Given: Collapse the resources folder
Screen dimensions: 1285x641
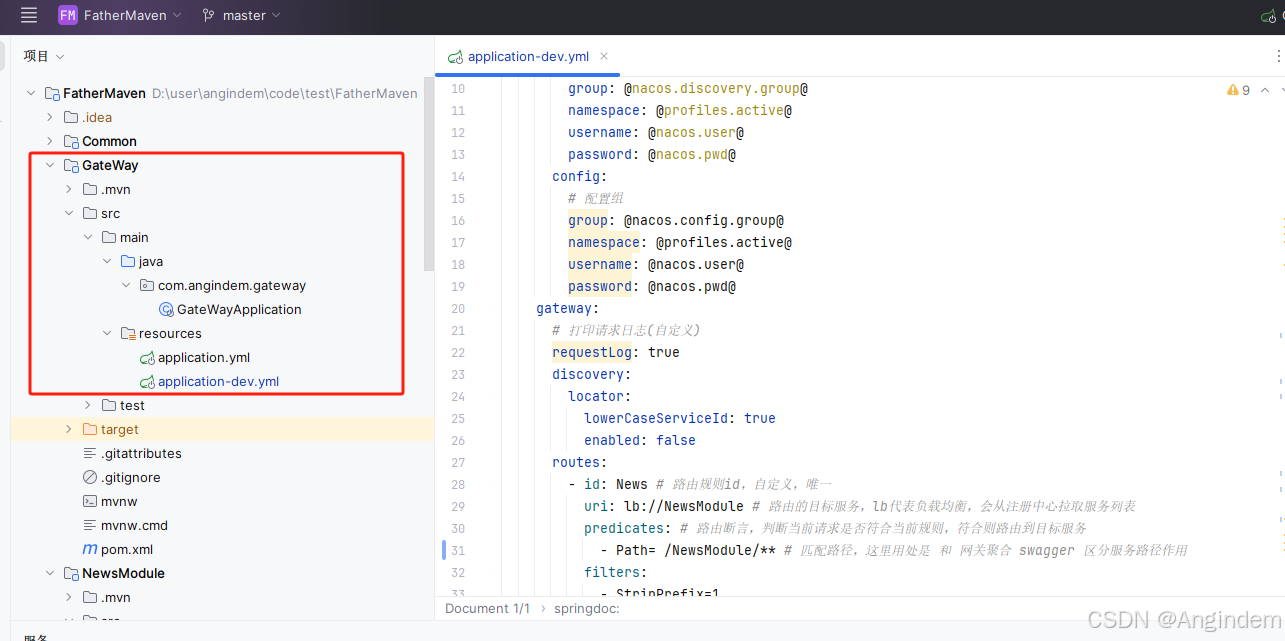Looking at the screenshot, I should (x=106, y=333).
